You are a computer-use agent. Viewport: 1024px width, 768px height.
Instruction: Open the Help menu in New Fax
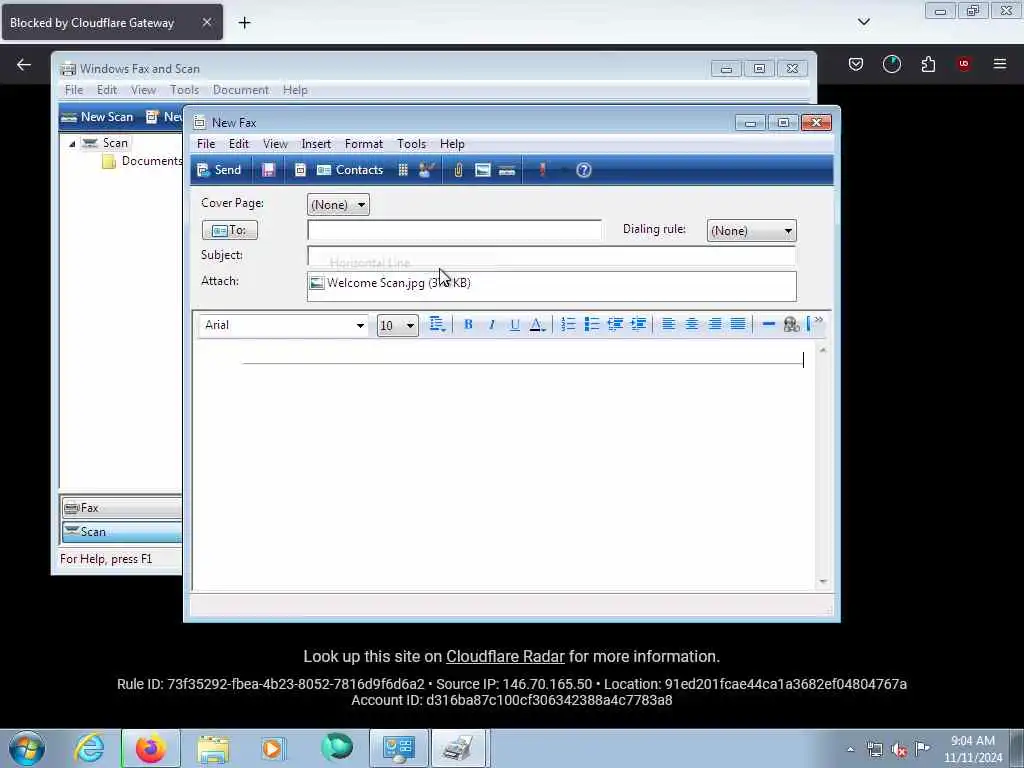pyautogui.click(x=452, y=144)
